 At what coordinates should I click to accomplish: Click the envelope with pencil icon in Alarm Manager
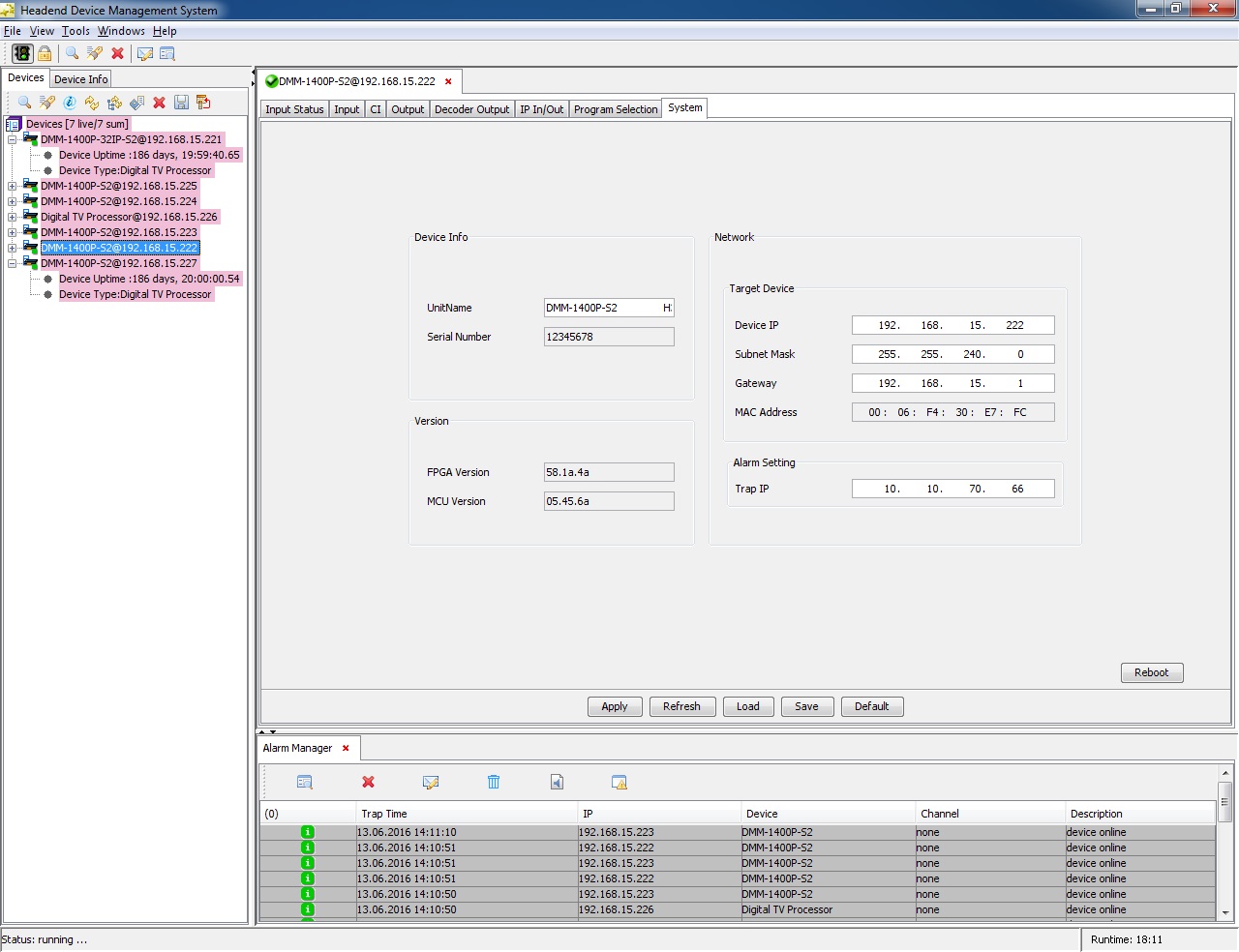pyautogui.click(x=431, y=782)
